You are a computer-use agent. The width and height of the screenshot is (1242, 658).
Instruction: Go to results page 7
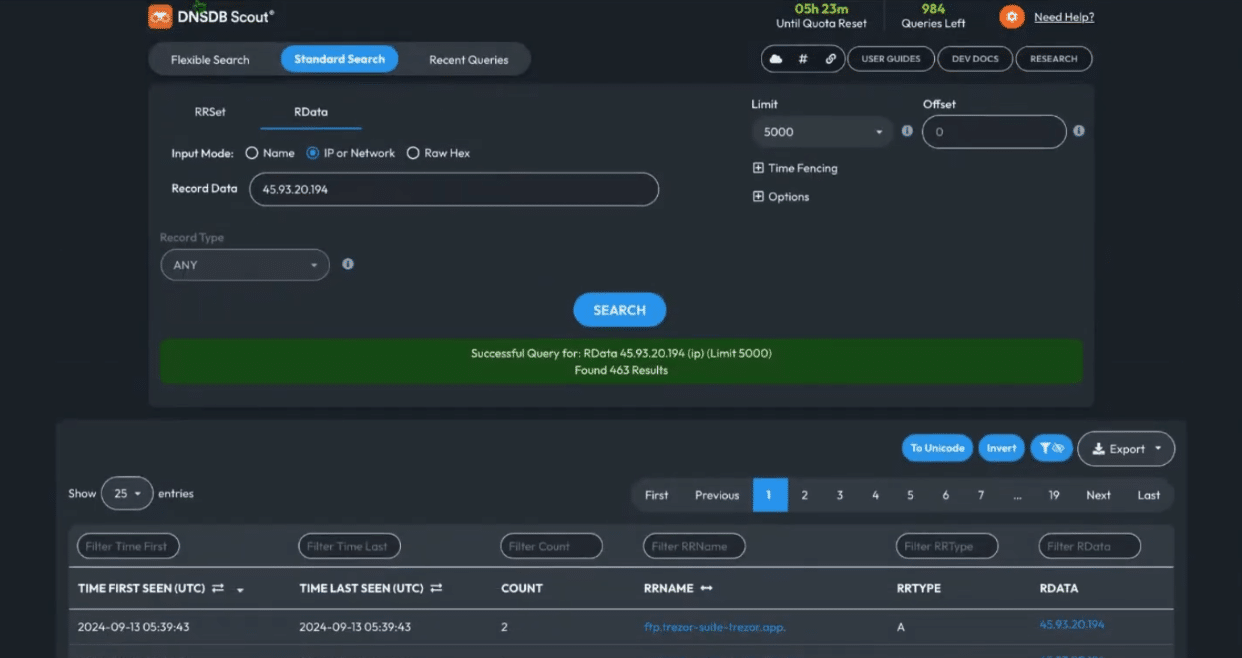tap(981, 495)
